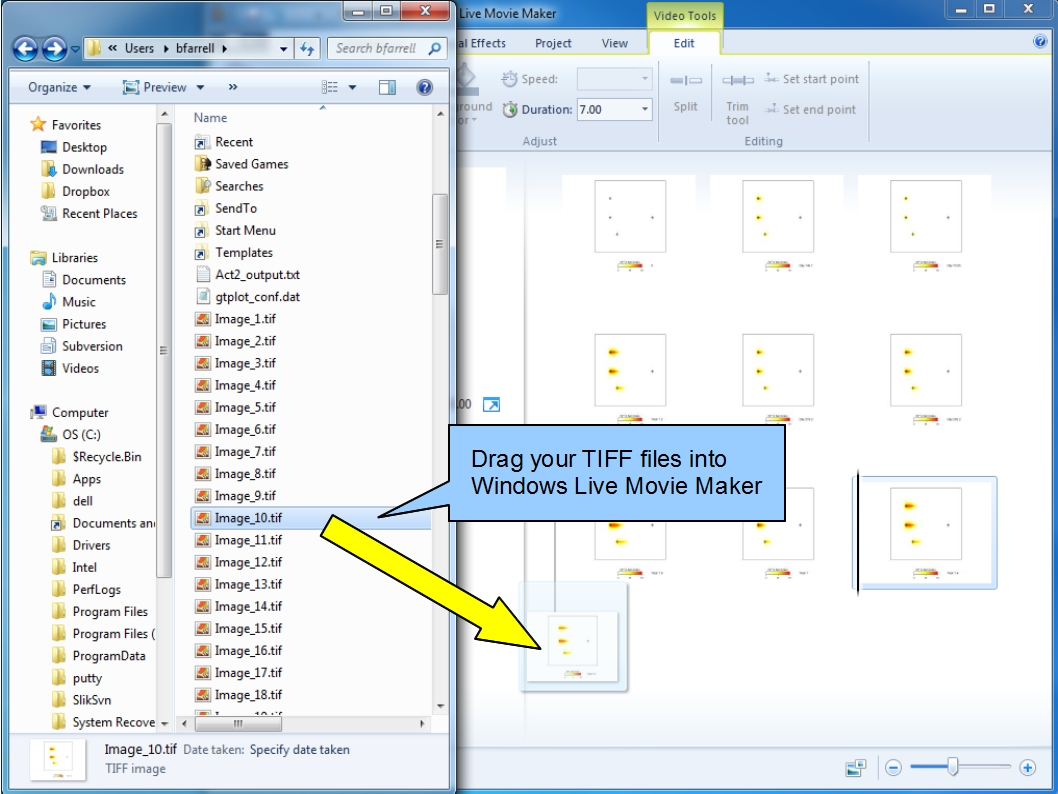Click the Movie Maker help icon
This screenshot has width=1058, height=794.
coord(1040,42)
